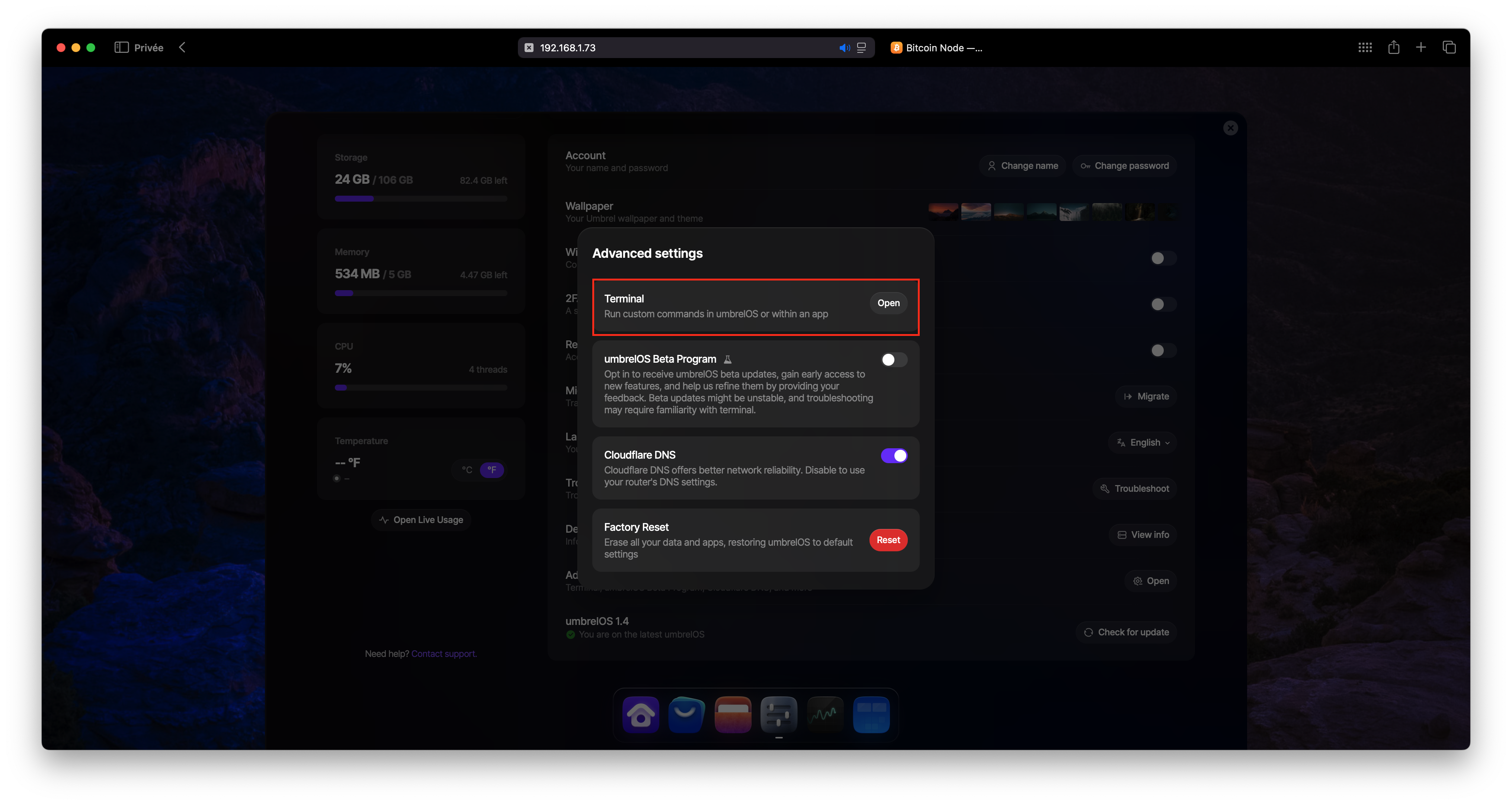Screen dimensions: 1512x805
Task: Click the Advanced settings dialog title
Action: 647,253
